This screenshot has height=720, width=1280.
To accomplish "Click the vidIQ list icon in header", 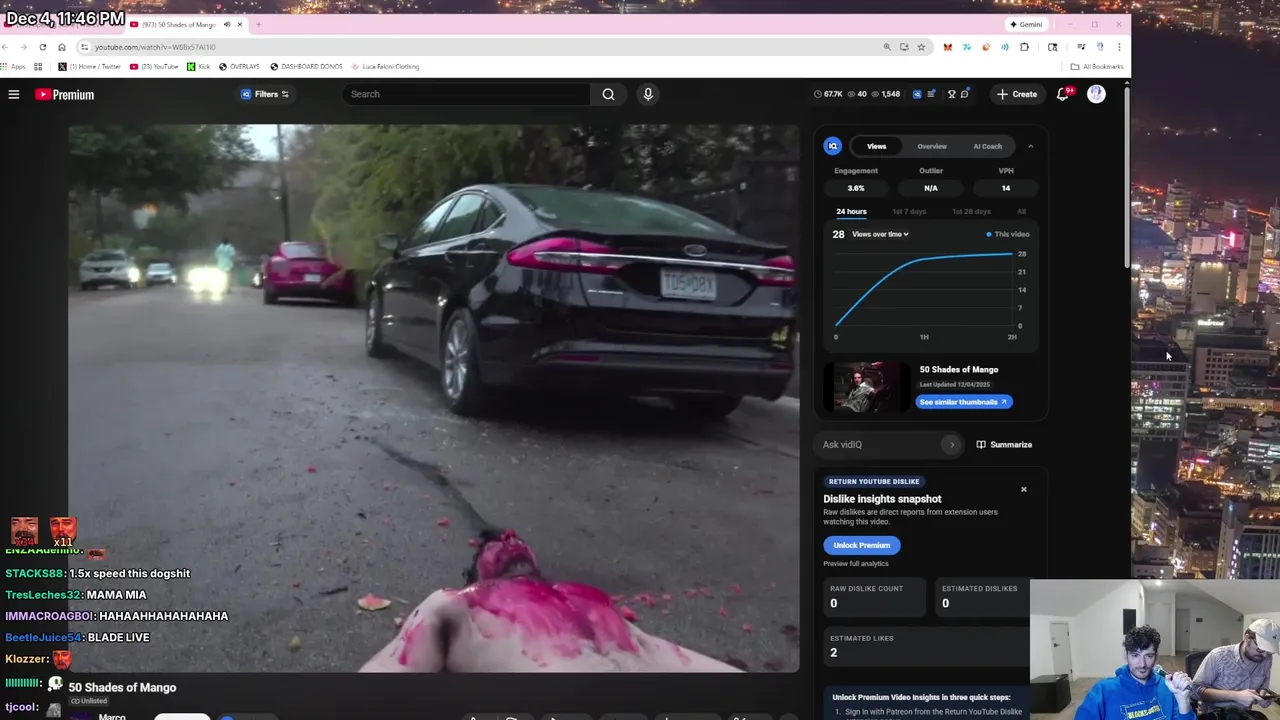I will [x=931, y=94].
